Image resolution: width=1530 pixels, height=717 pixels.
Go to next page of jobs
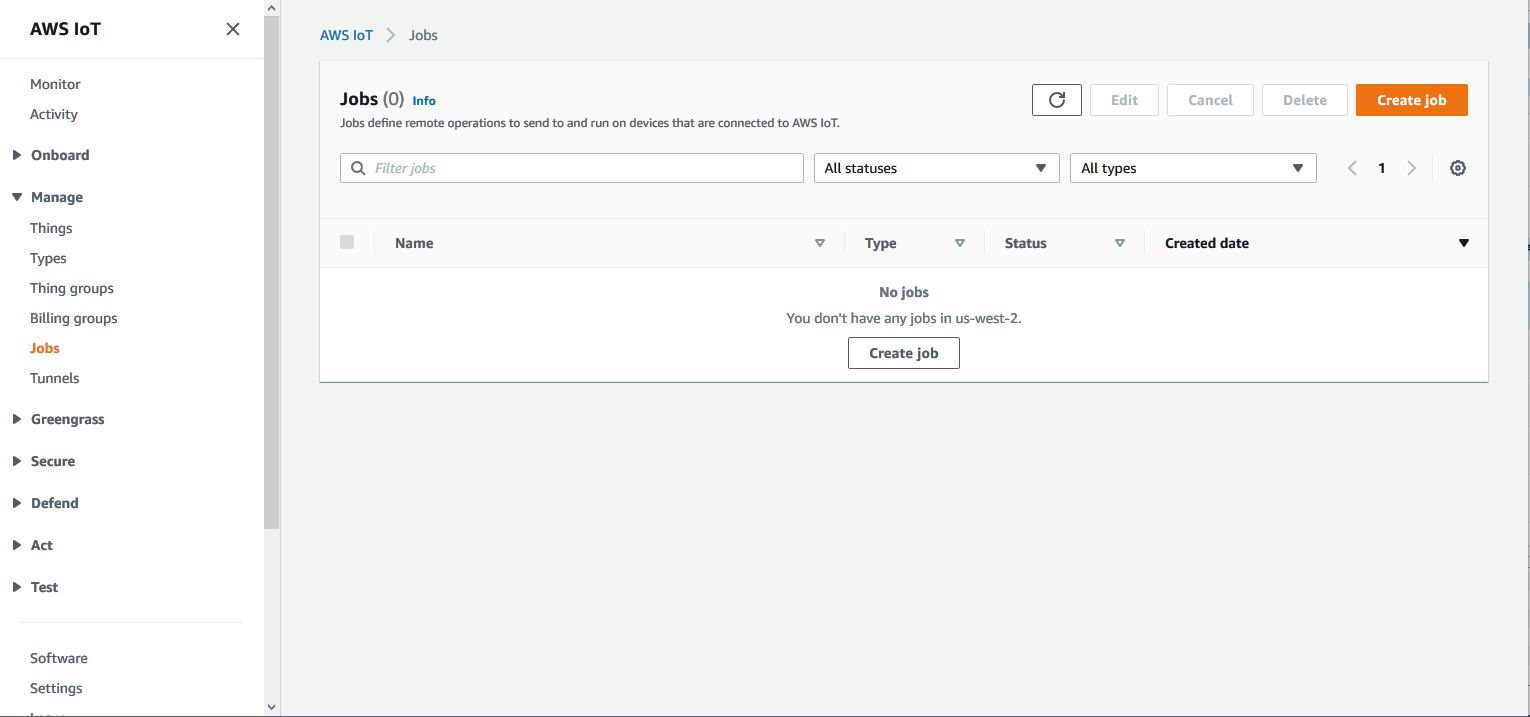click(x=1412, y=168)
